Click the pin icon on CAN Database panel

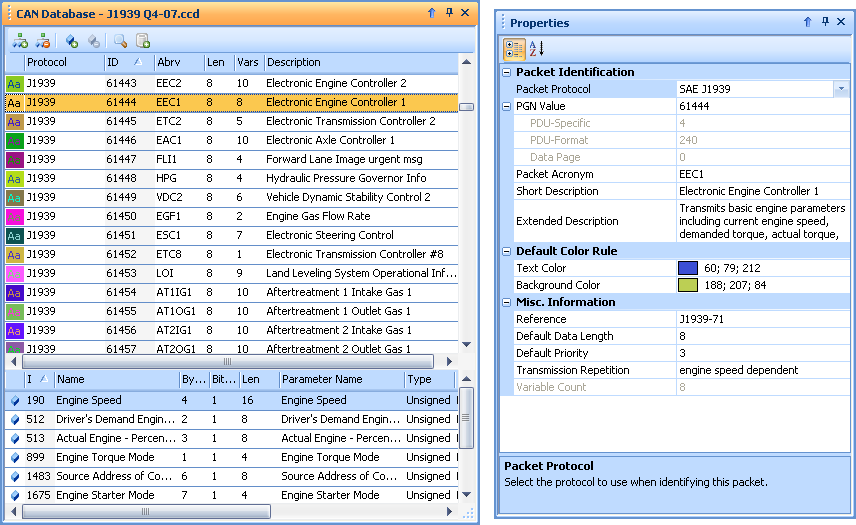click(449, 13)
